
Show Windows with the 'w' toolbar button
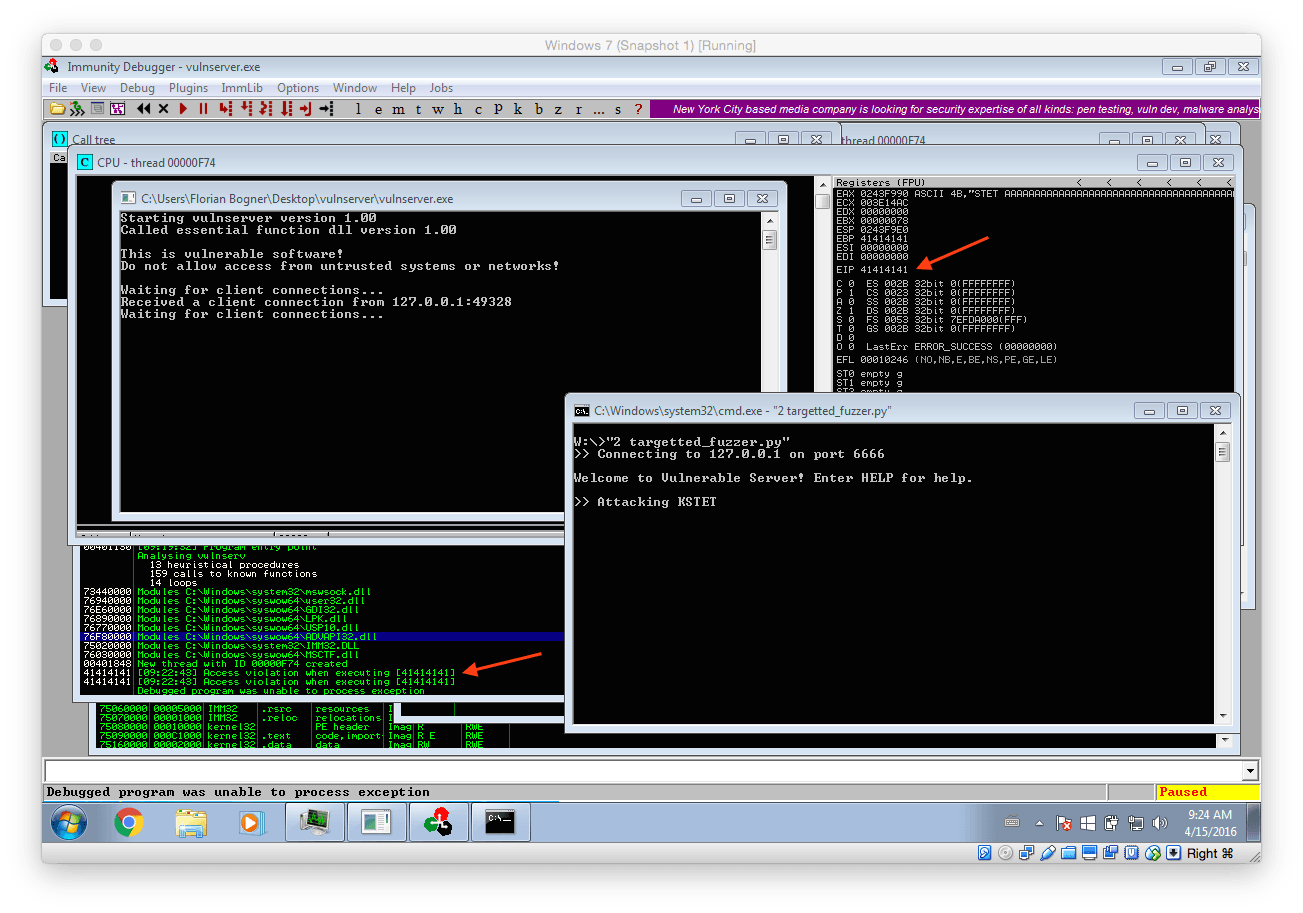point(438,109)
